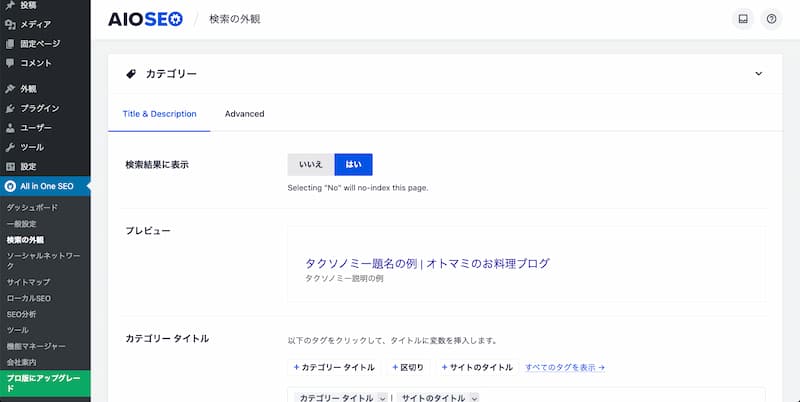Click into the カテゴリー タイトル input field
Viewport: 800px width, 402px height.
pyautogui.click(x=526, y=395)
